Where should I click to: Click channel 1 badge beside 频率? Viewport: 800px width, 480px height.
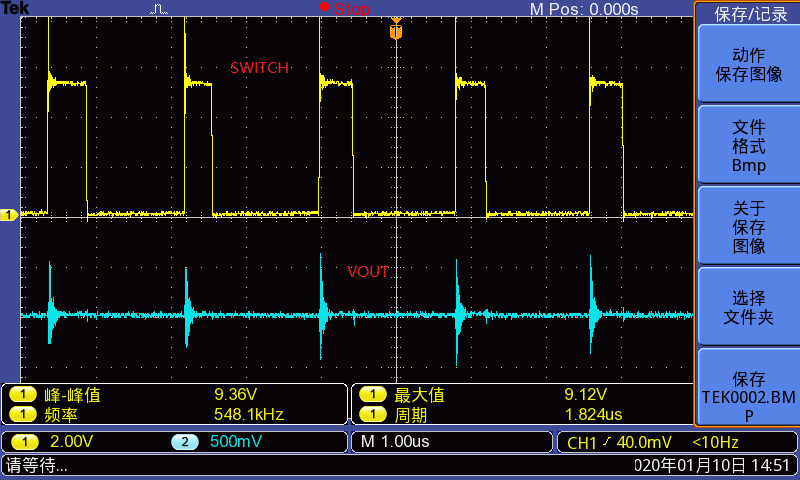[x=23, y=414]
